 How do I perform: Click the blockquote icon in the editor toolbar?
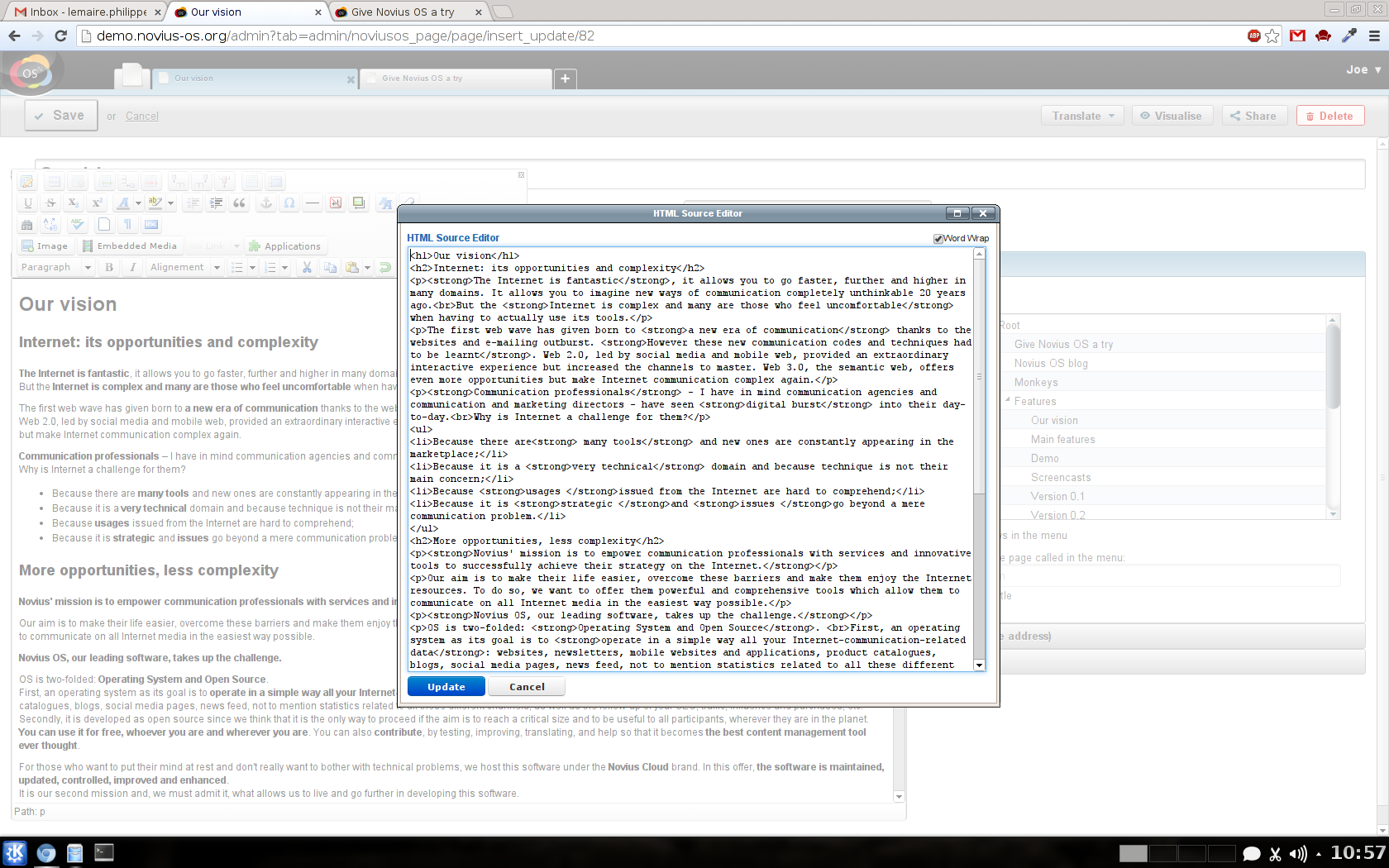240,203
